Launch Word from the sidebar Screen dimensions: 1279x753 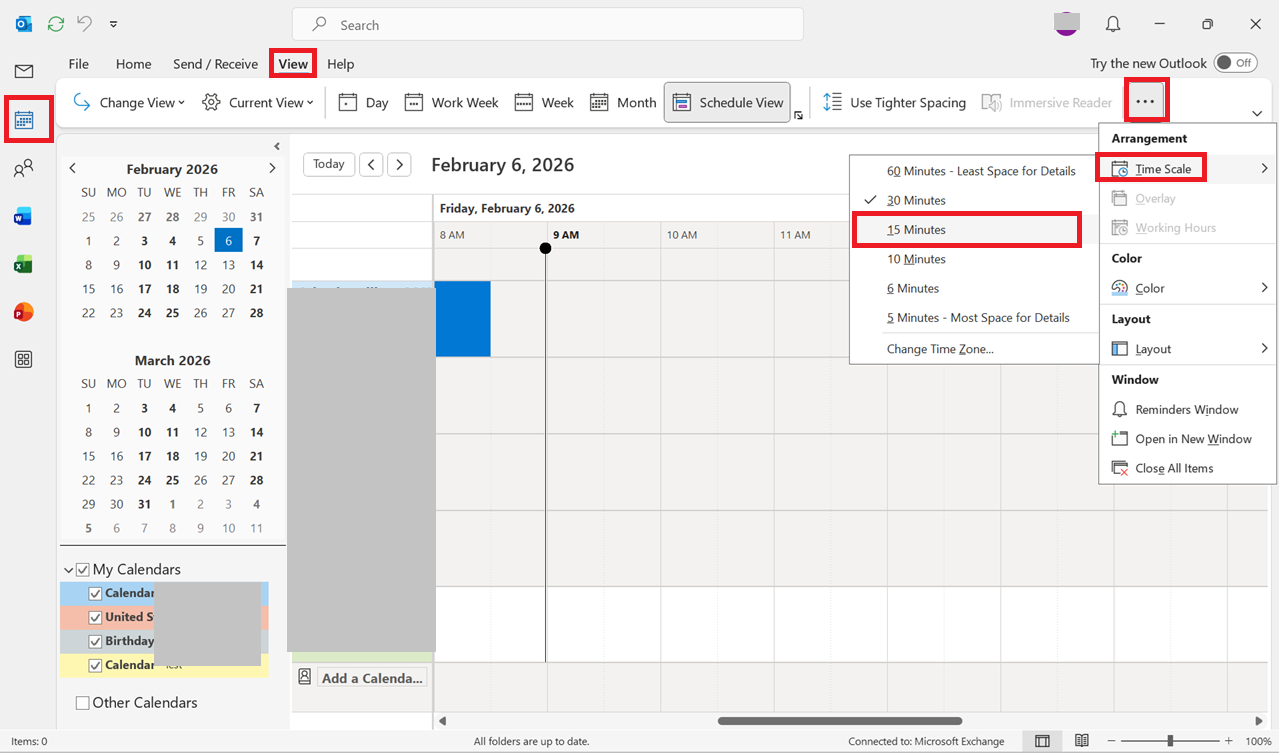pyautogui.click(x=24, y=216)
